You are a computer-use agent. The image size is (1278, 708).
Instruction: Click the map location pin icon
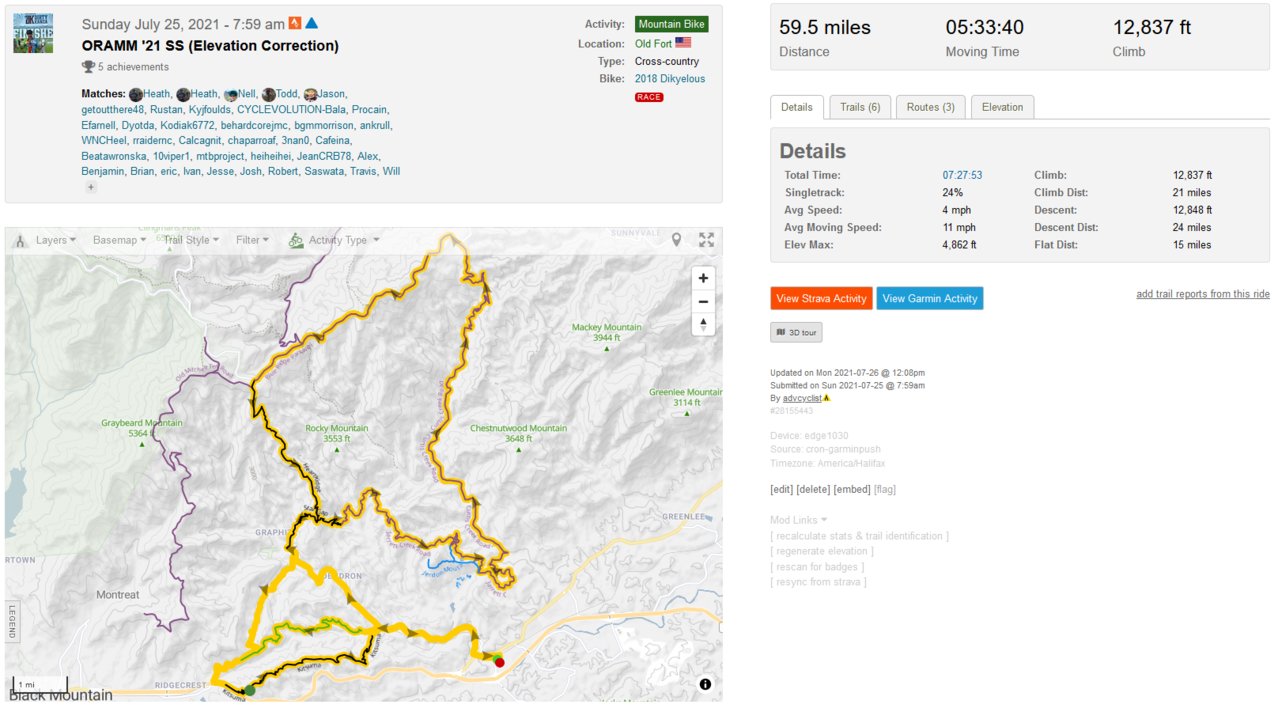677,240
